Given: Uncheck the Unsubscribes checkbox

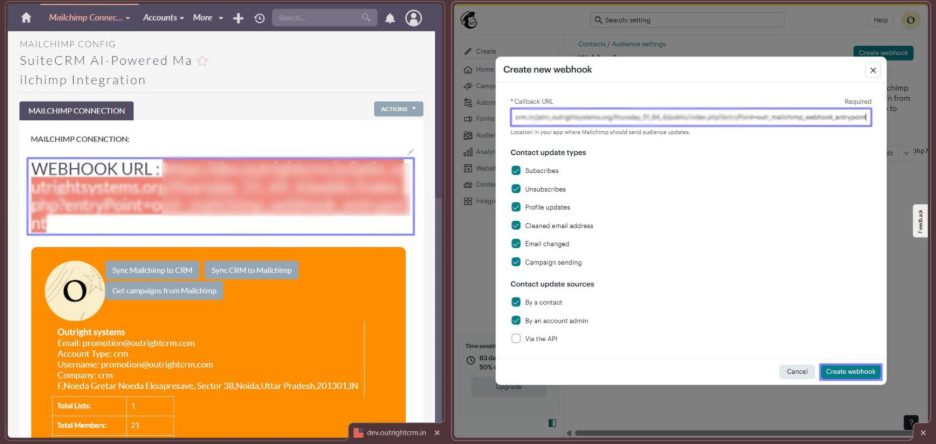Looking at the screenshot, I should pos(516,189).
